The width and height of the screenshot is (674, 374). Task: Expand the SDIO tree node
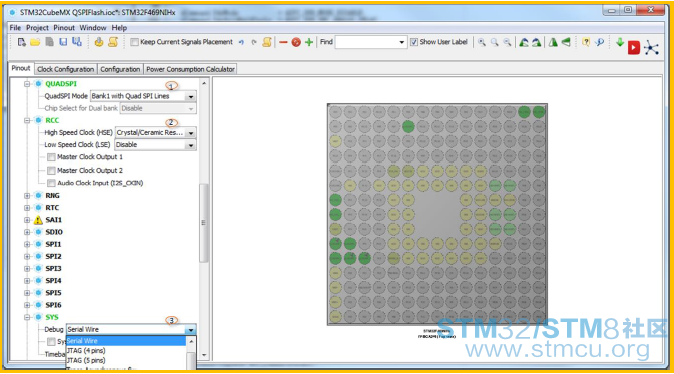[x=27, y=232]
